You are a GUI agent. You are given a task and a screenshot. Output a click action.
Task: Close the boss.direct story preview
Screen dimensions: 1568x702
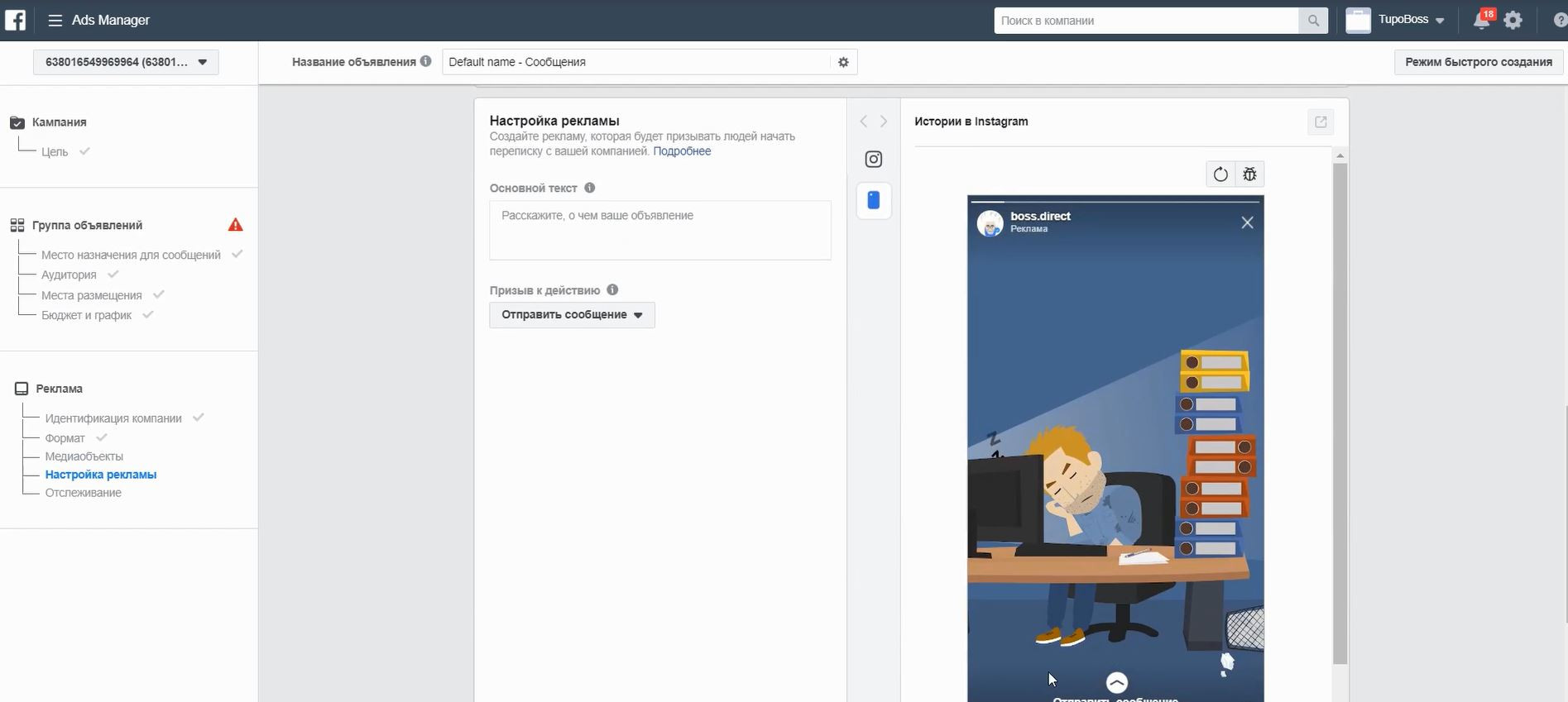[x=1247, y=222]
